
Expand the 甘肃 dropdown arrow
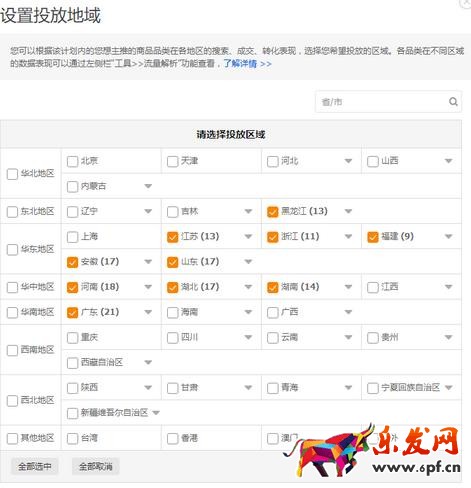pos(248,388)
